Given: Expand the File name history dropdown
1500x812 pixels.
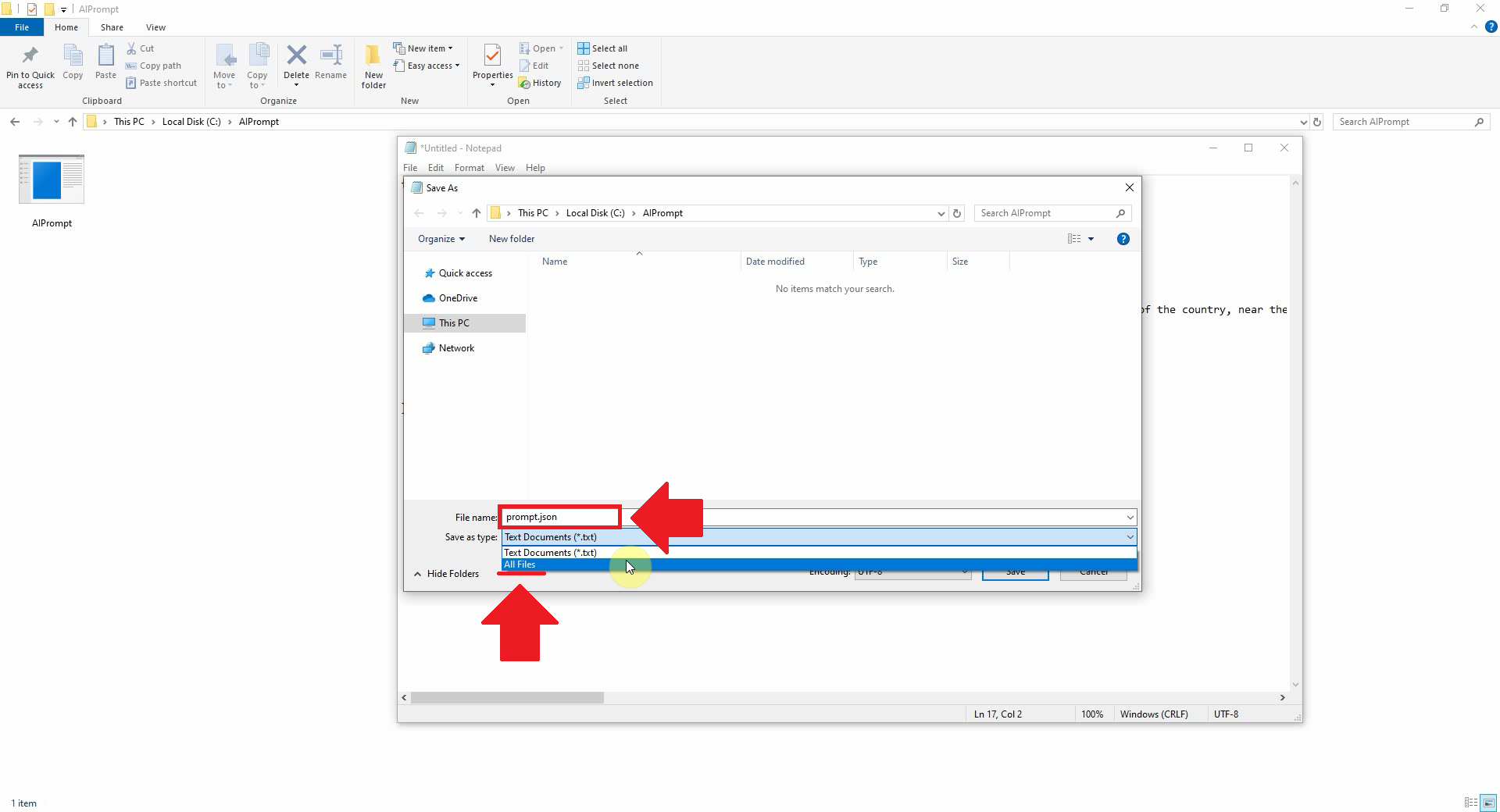Looking at the screenshot, I should point(1130,518).
